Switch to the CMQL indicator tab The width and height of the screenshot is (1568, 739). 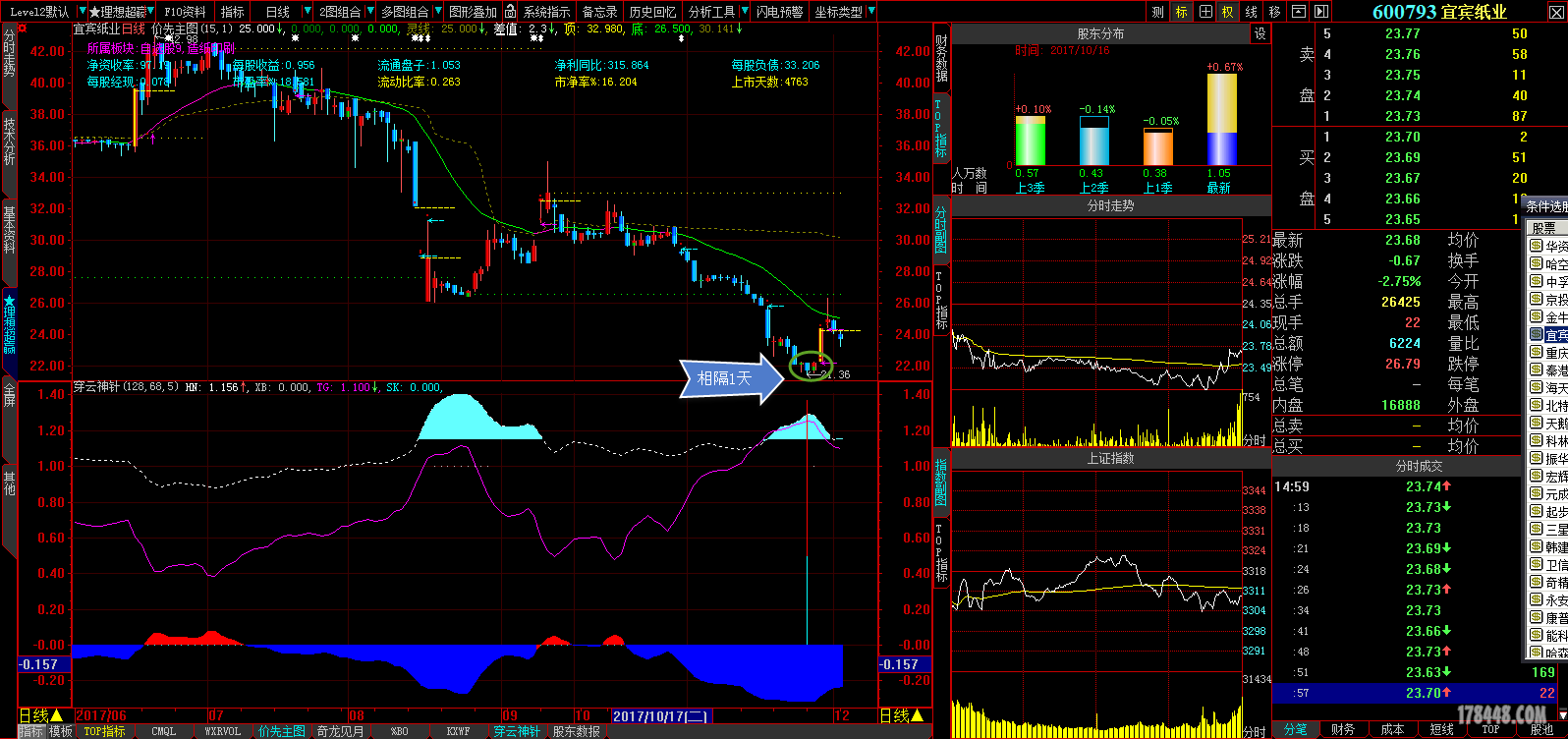[163, 731]
